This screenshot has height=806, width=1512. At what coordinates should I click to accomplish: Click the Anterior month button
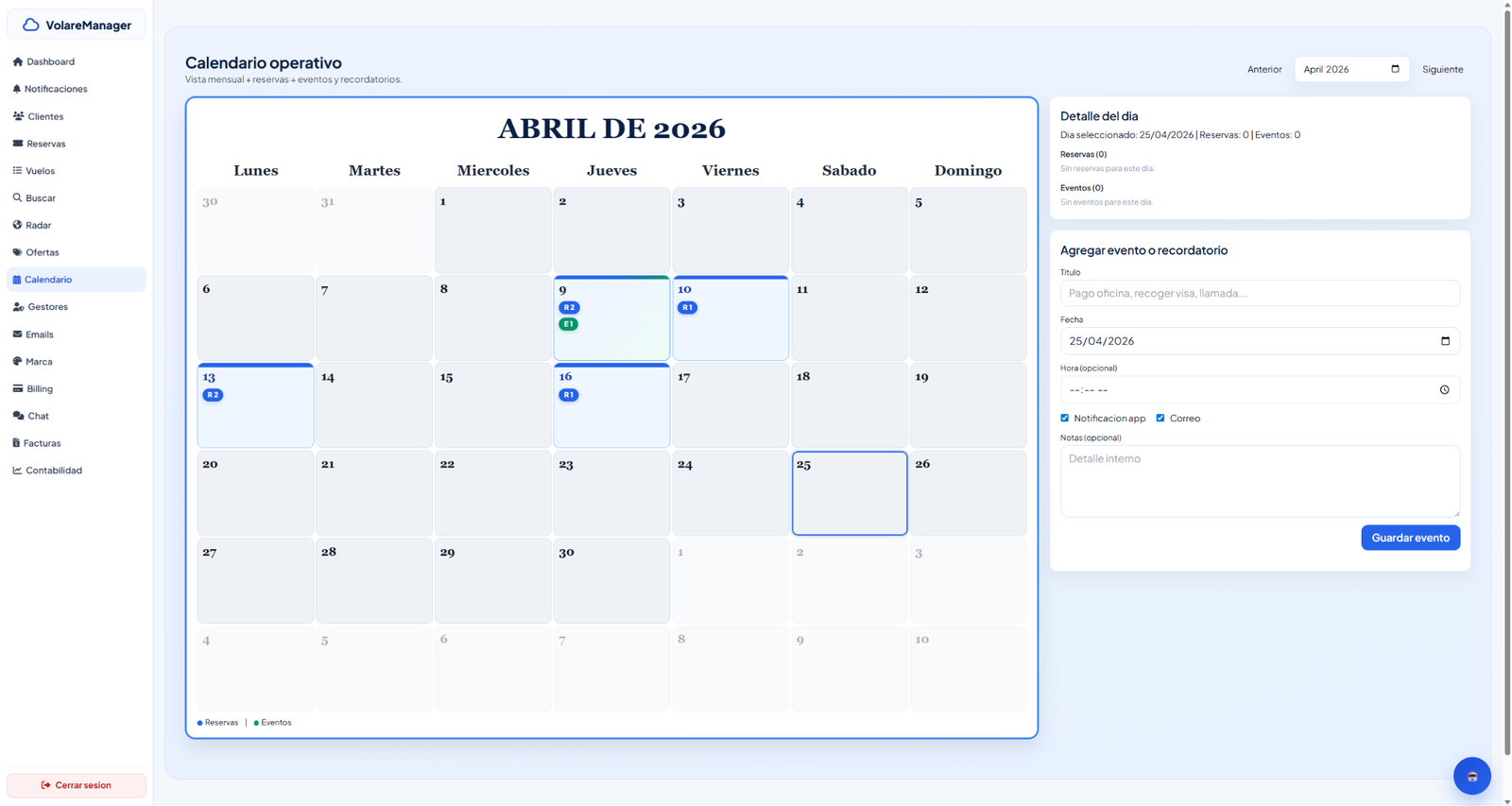coord(1264,69)
